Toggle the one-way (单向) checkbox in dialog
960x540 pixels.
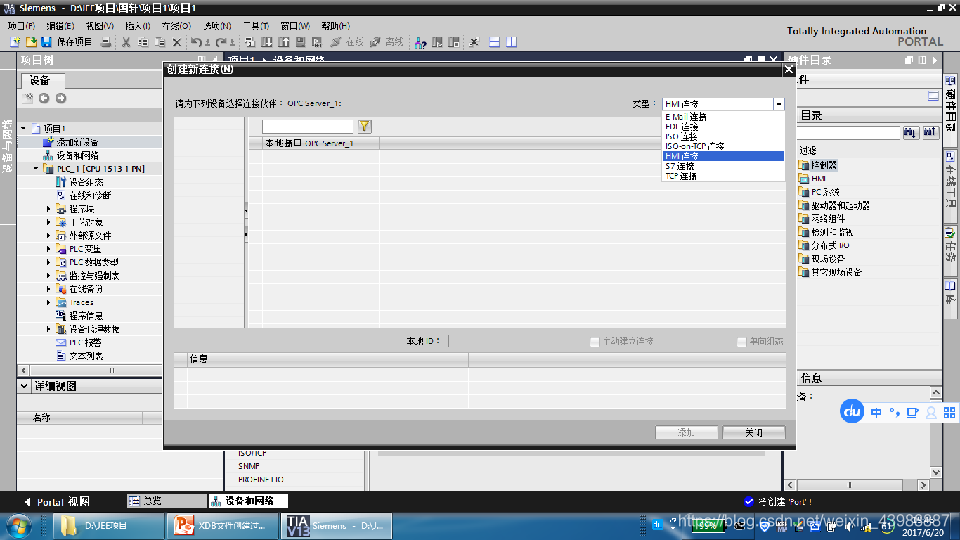coord(741,342)
